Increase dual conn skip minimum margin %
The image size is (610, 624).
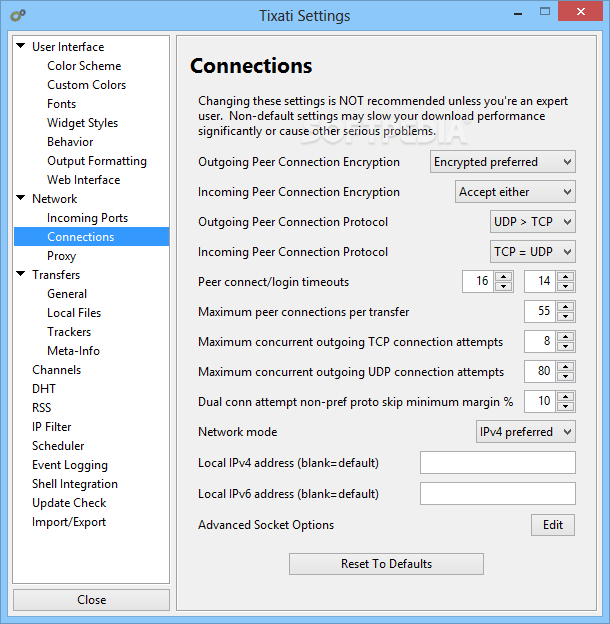coord(565,396)
